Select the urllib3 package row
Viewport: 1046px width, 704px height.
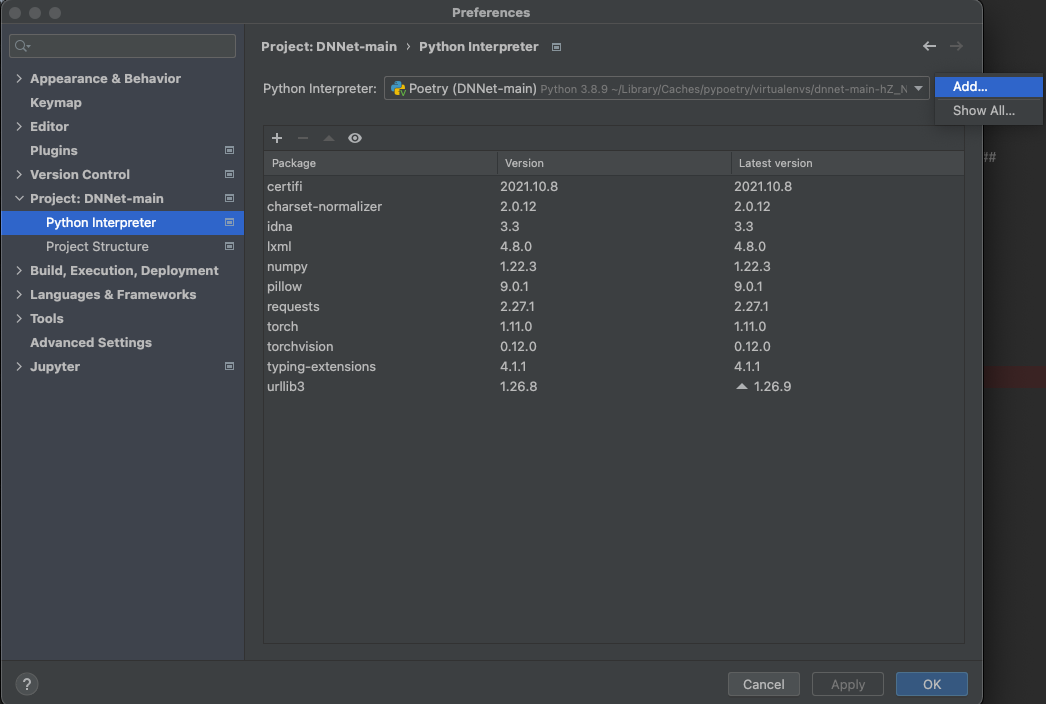click(614, 386)
